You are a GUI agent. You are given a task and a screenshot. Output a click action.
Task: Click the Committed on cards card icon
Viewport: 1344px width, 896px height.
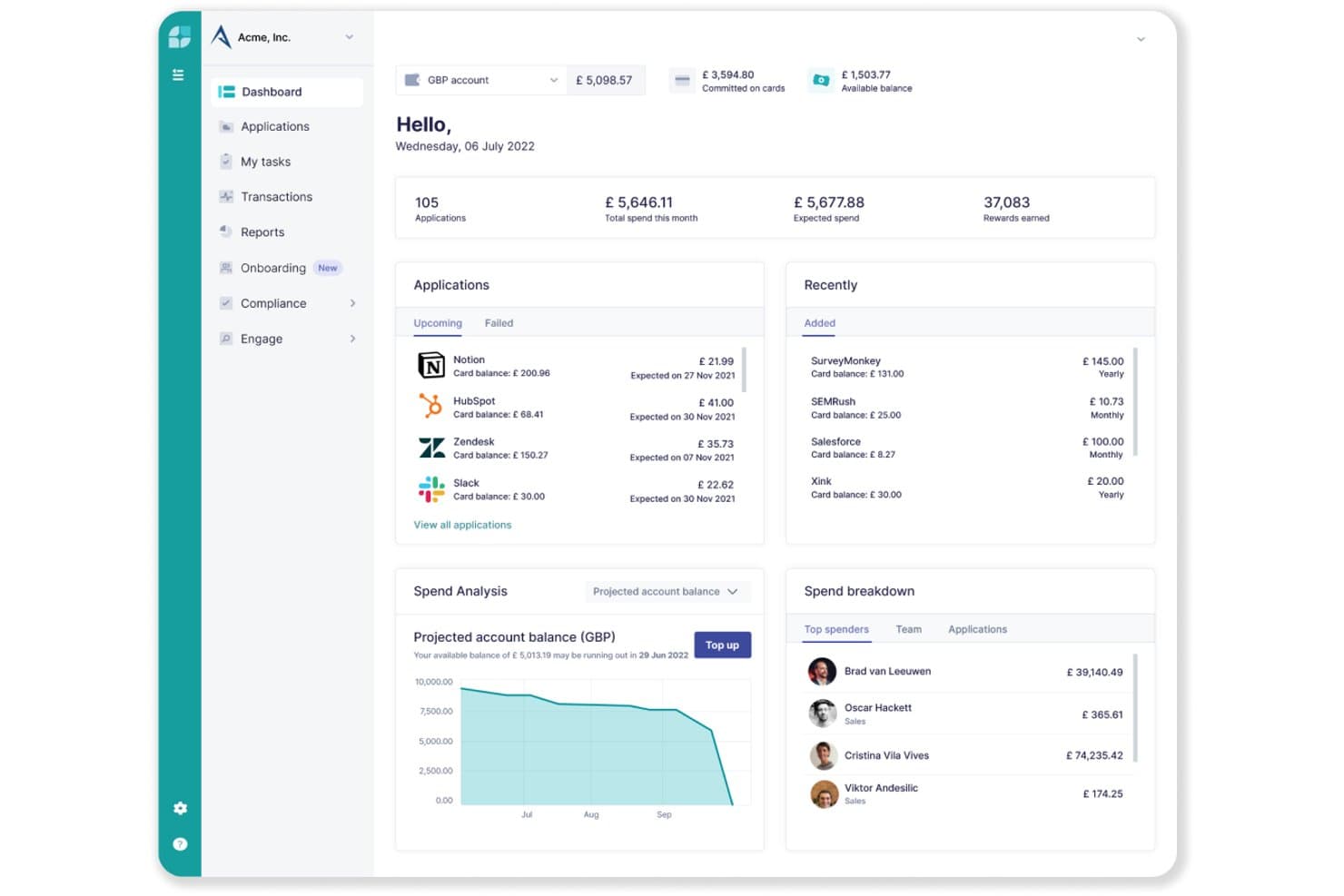[682, 81]
